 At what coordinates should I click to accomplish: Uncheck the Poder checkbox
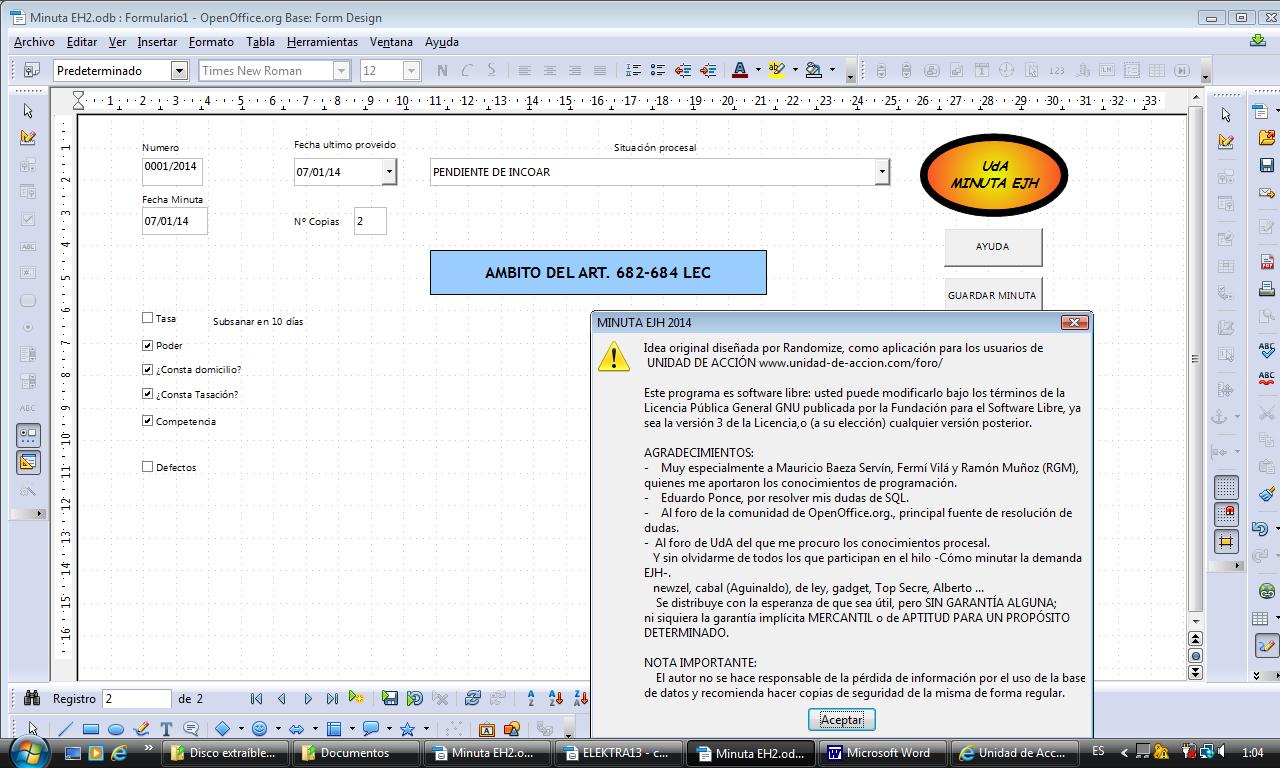[x=148, y=345]
